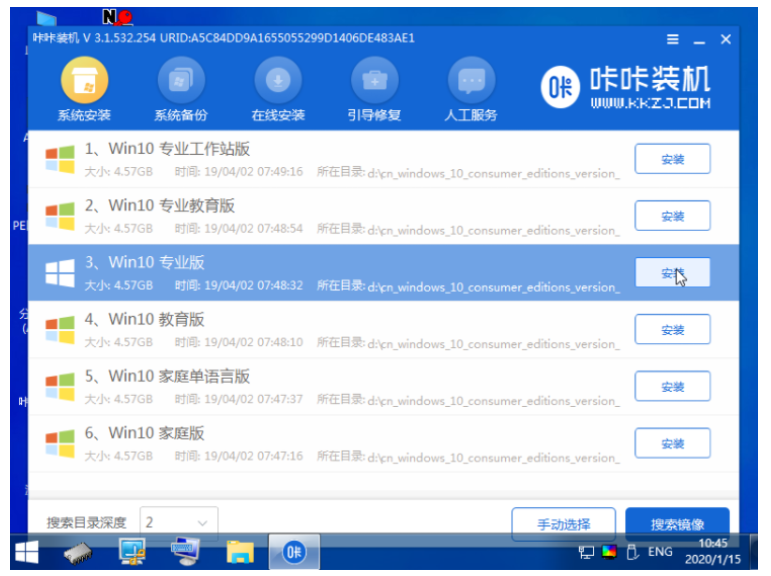This screenshot has height=576, width=771.
Task: Select the 在线安装 online install icon
Action: 278,80
